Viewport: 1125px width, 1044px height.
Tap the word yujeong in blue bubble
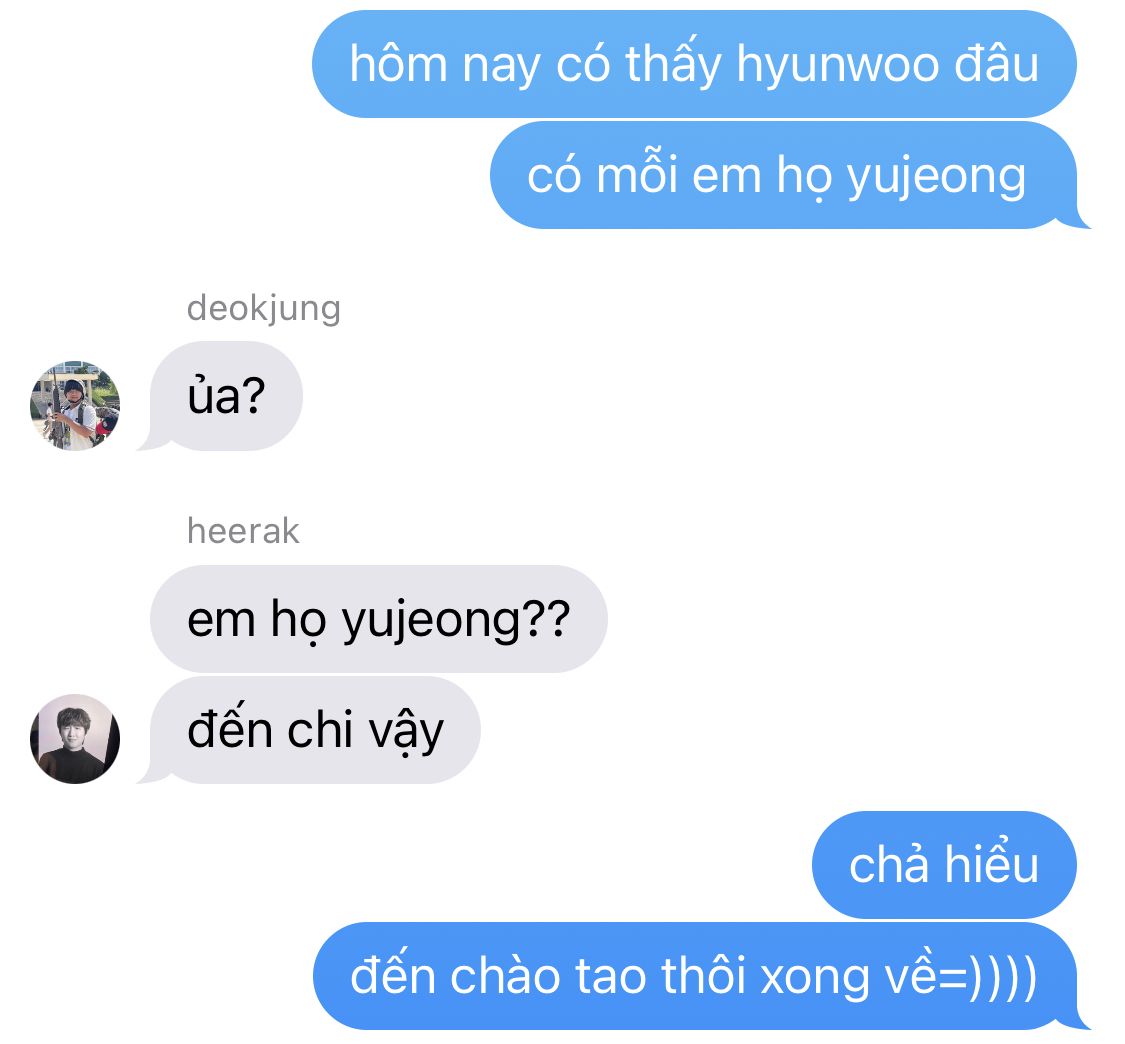[x=936, y=178]
